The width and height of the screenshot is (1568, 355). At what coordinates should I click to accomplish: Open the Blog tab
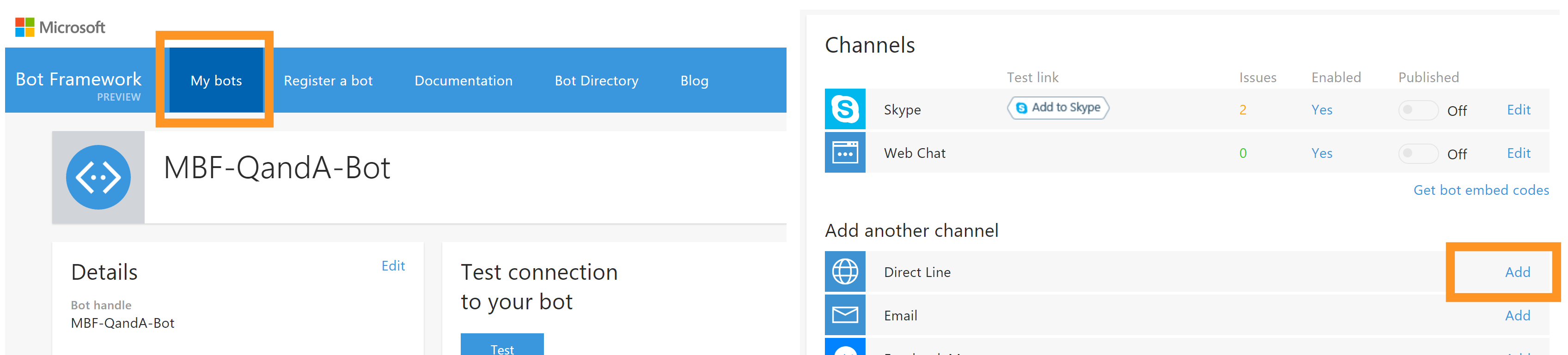click(x=695, y=80)
